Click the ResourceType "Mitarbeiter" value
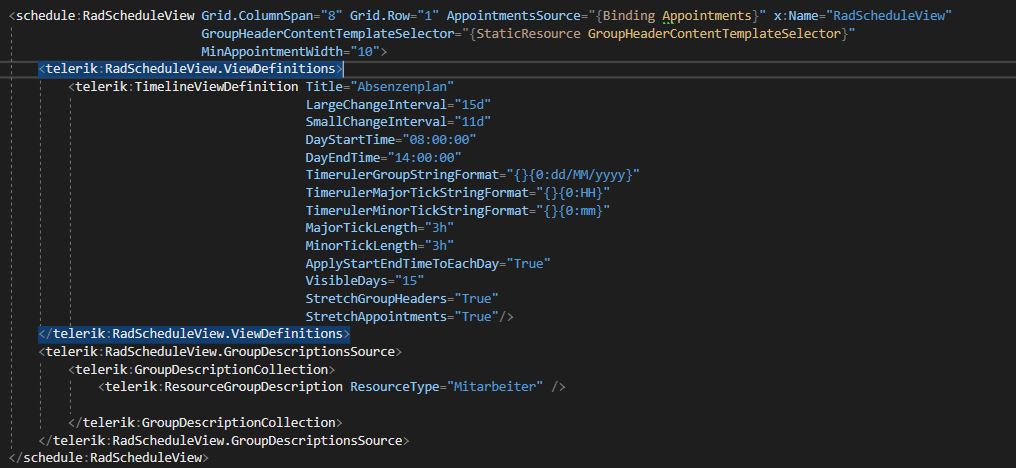Viewport: 1016px width, 468px height. tap(496, 387)
